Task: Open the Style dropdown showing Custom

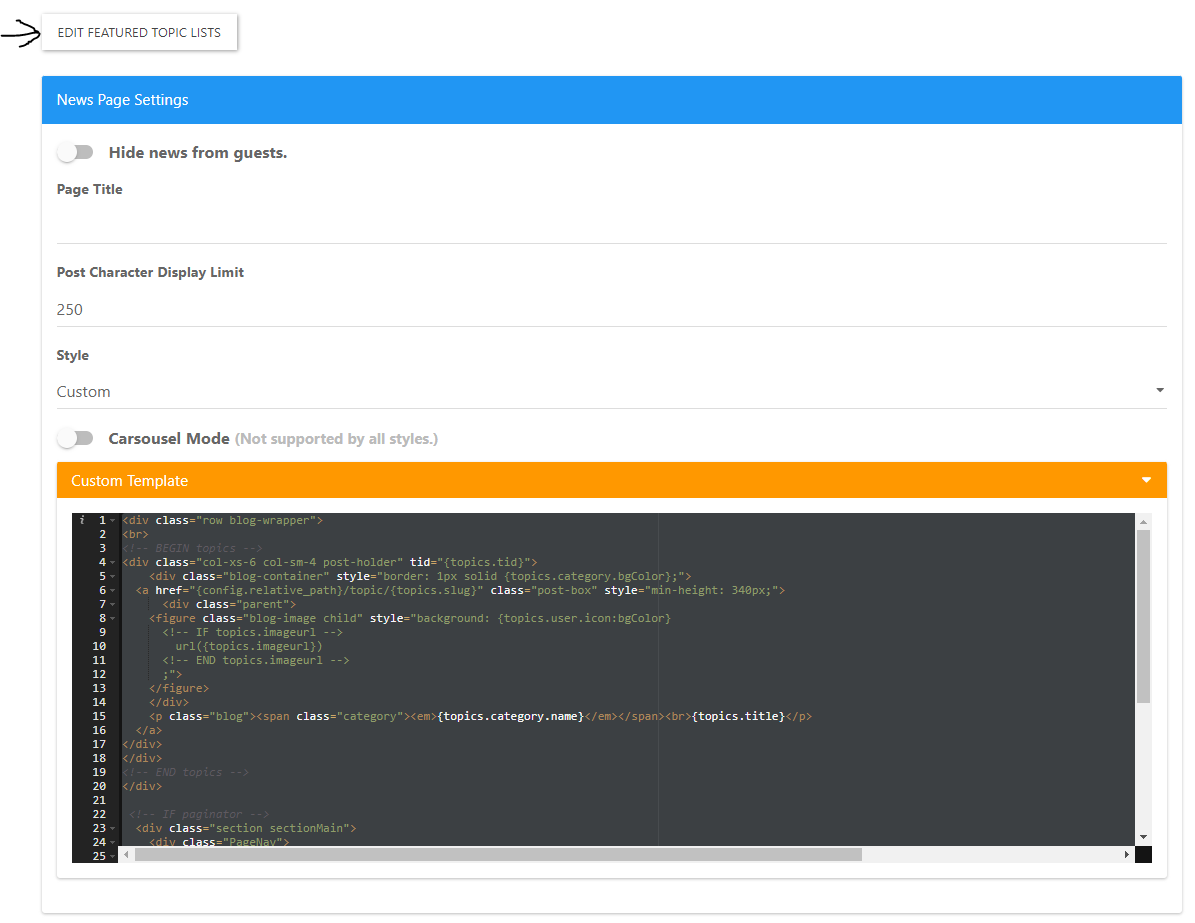Action: point(611,391)
